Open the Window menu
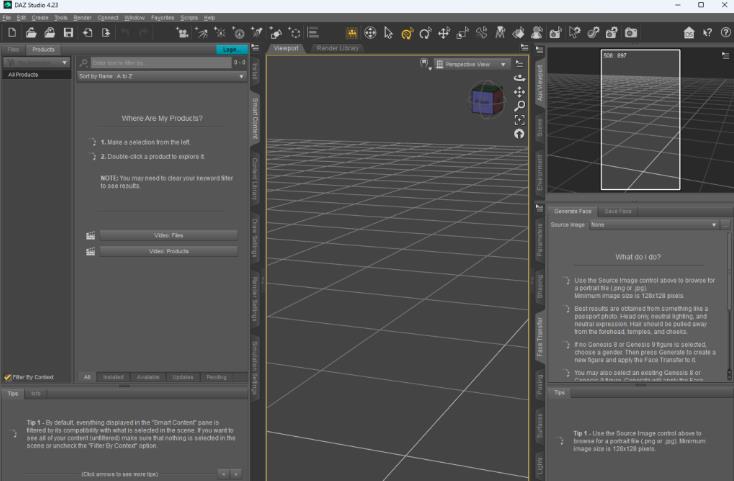 click(134, 18)
